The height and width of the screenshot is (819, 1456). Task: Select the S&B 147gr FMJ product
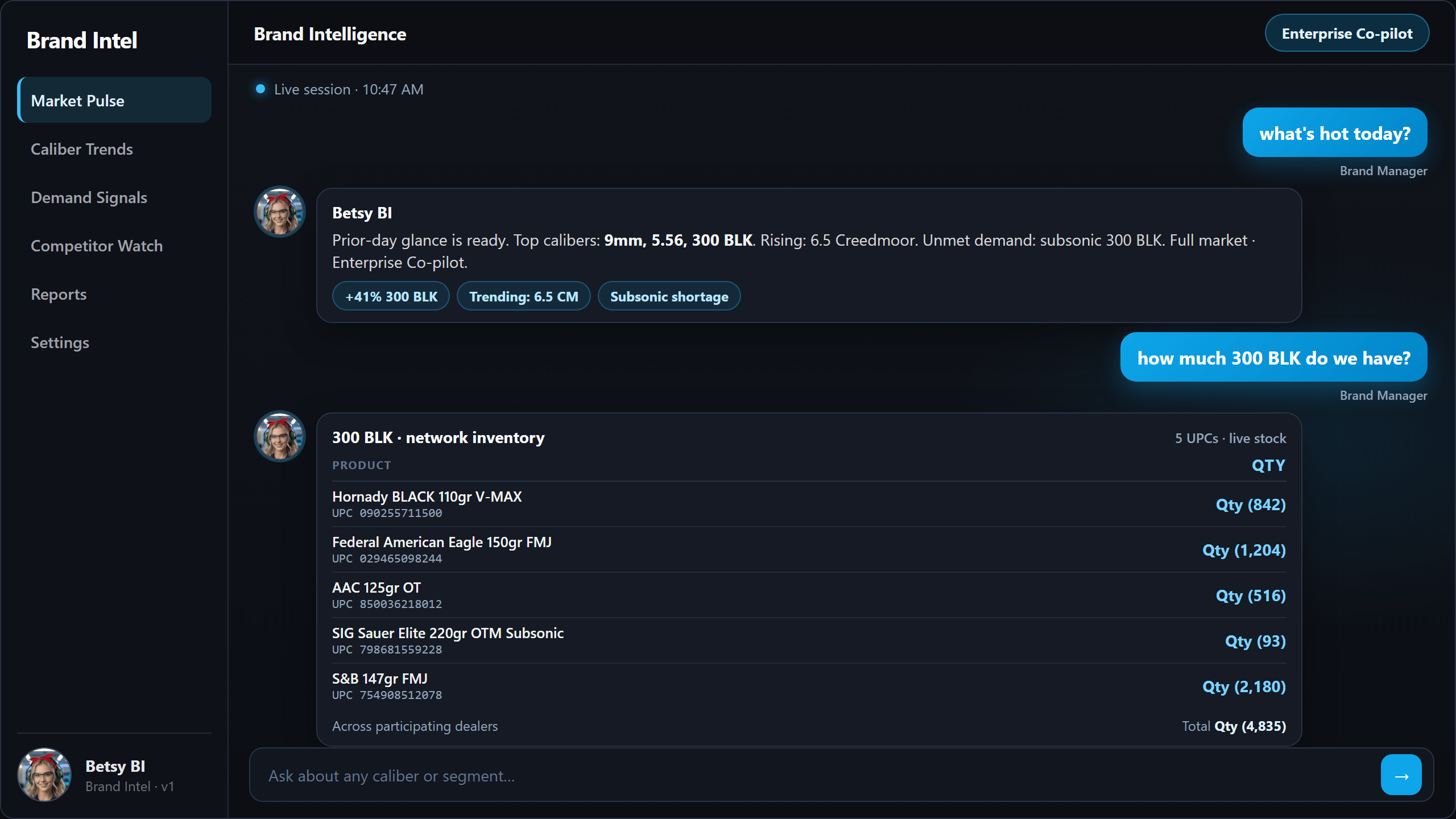point(809,686)
